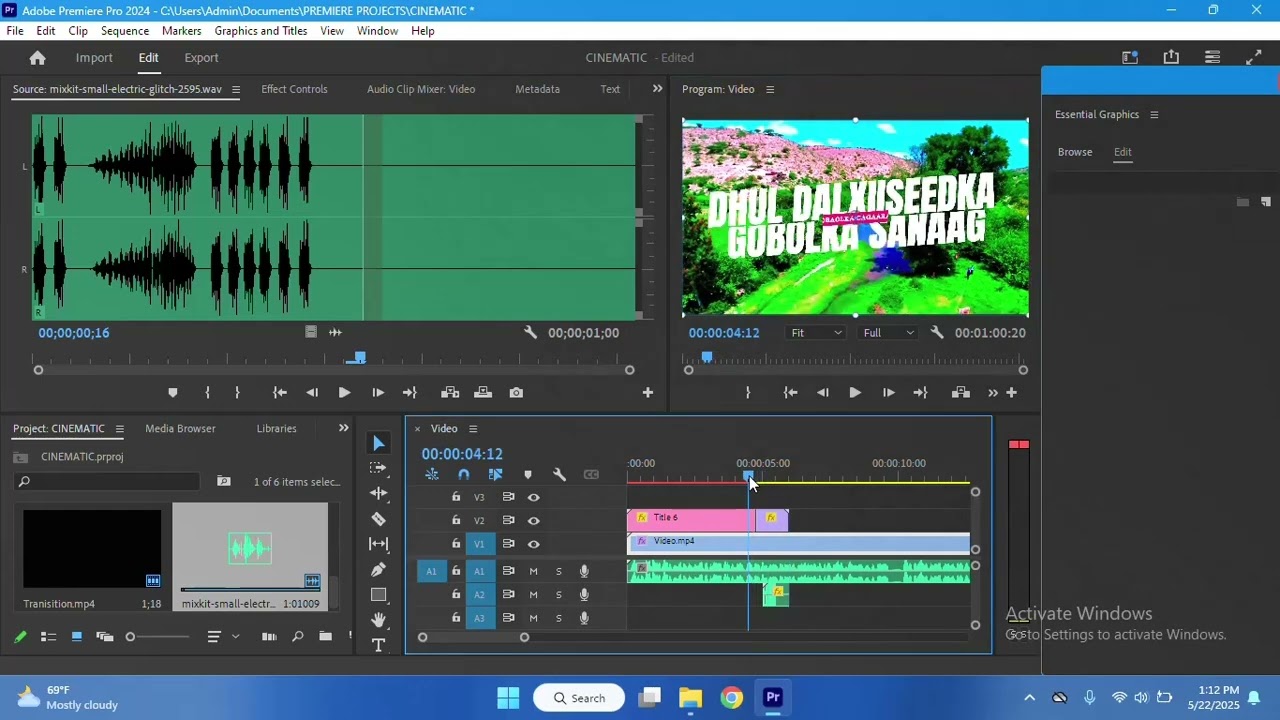Image resolution: width=1280 pixels, height=720 pixels.
Task: Select the Slip tool
Action: [378, 544]
